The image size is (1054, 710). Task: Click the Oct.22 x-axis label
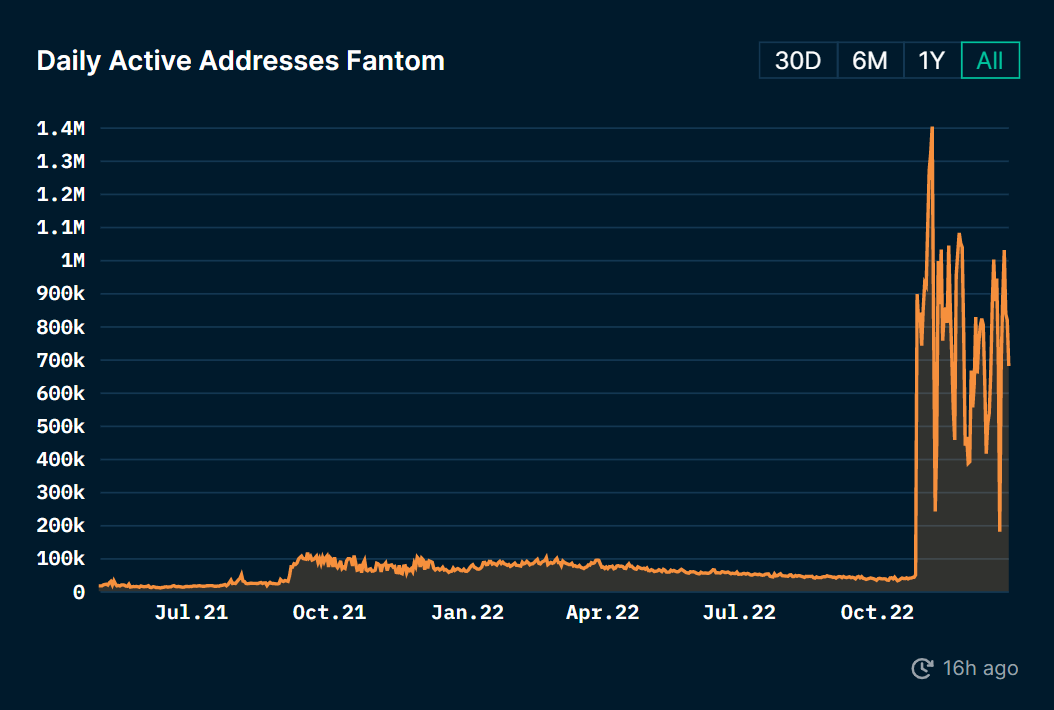click(x=877, y=613)
